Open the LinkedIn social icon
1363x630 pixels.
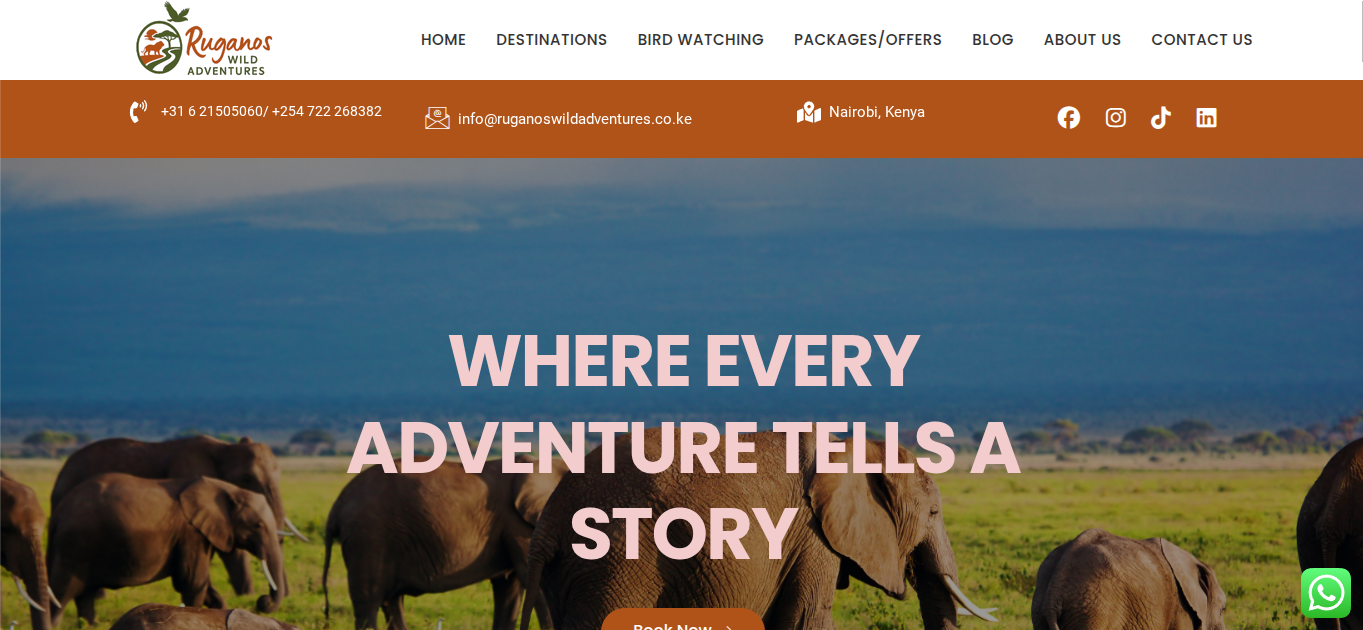click(1206, 118)
